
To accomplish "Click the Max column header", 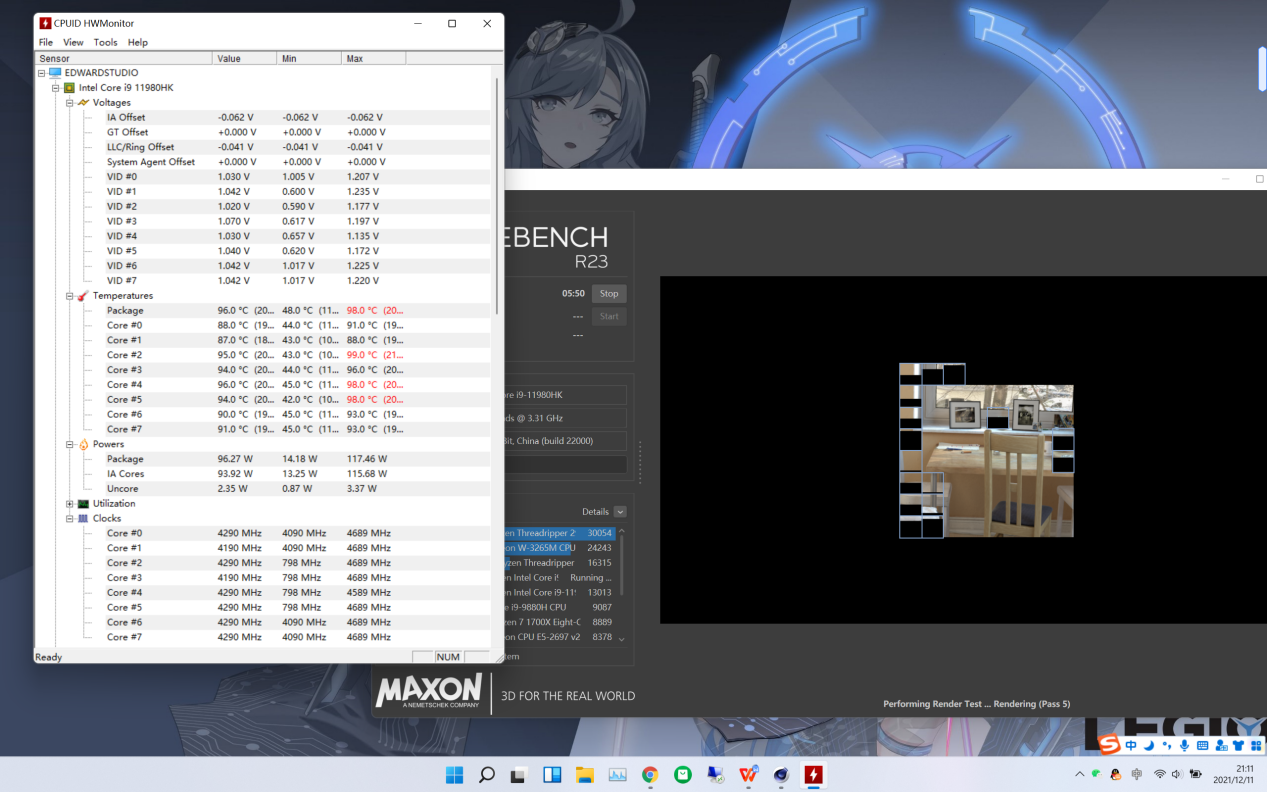I will pyautogui.click(x=373, y=58).
